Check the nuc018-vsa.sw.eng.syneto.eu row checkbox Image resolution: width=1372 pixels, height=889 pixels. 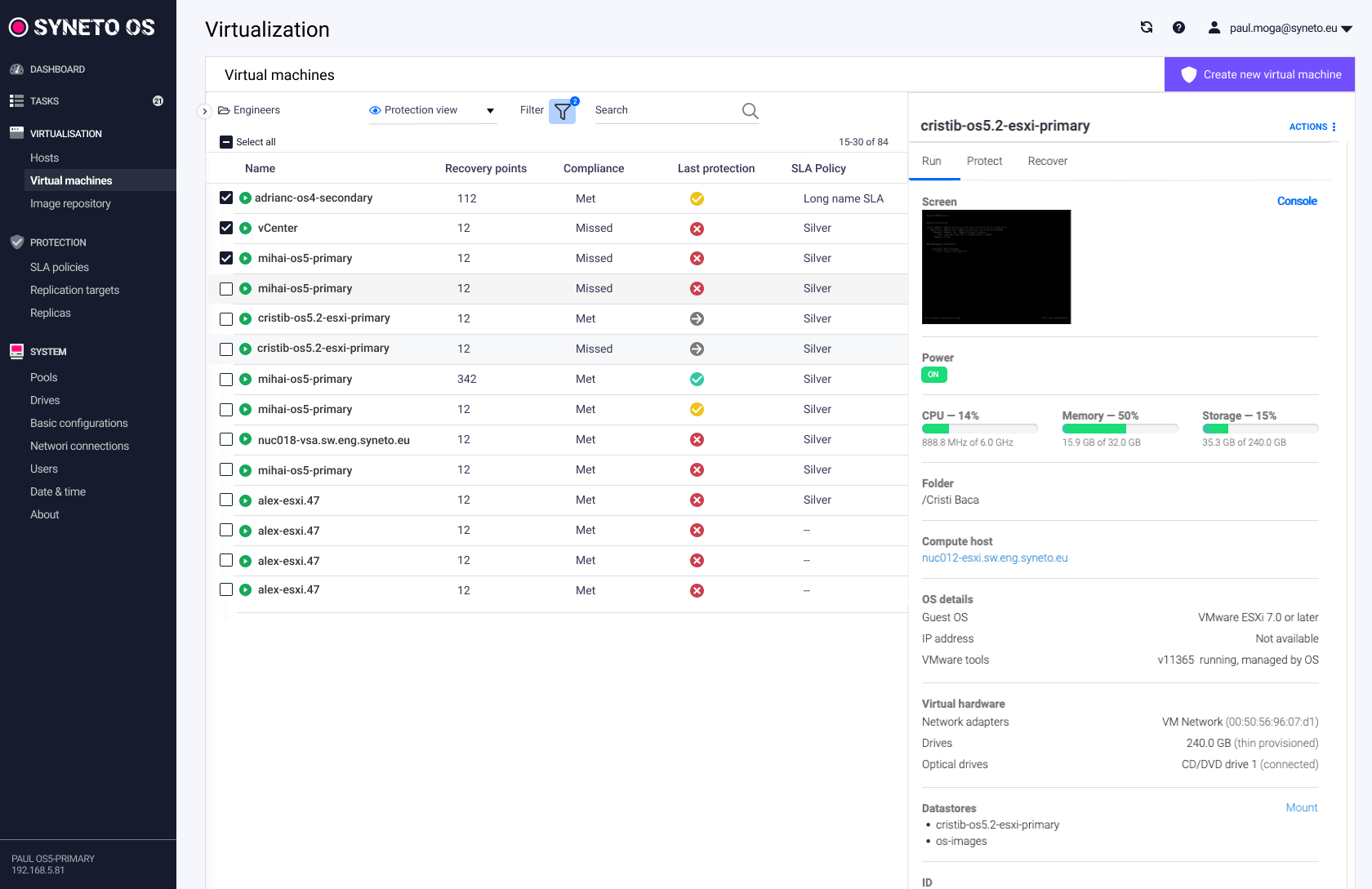(x=226, y=440)
